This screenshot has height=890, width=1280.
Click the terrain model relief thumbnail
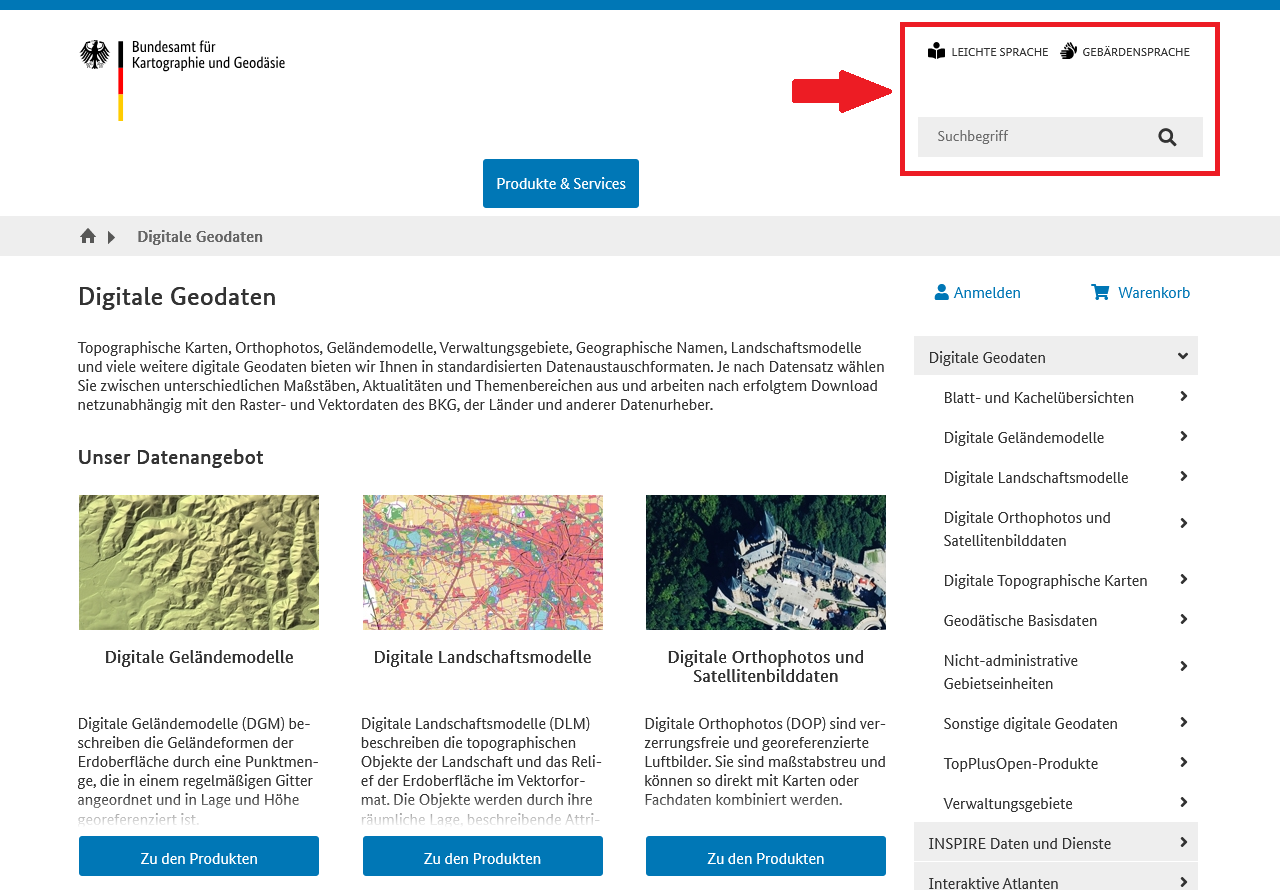point(199,562)
